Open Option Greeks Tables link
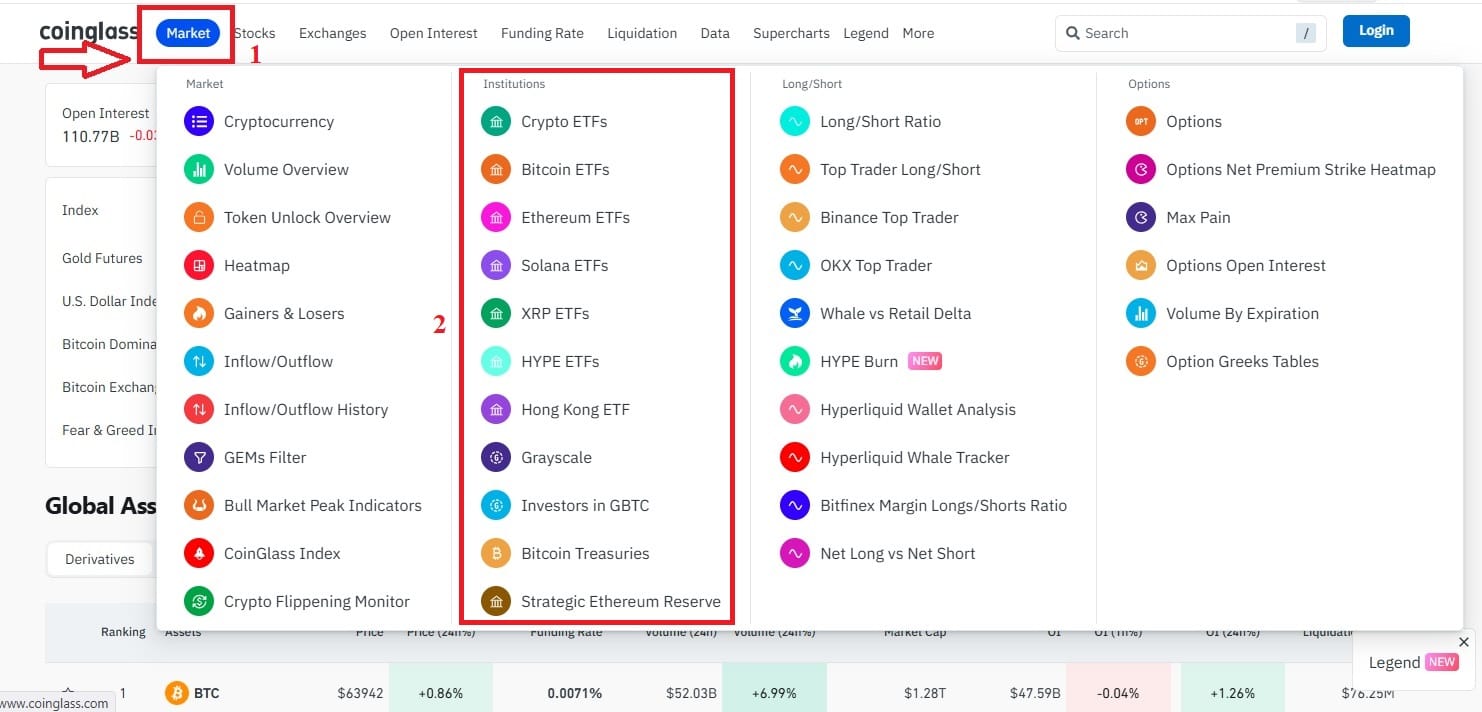This screenshot has width=1482, height=712. (1243, 362)
